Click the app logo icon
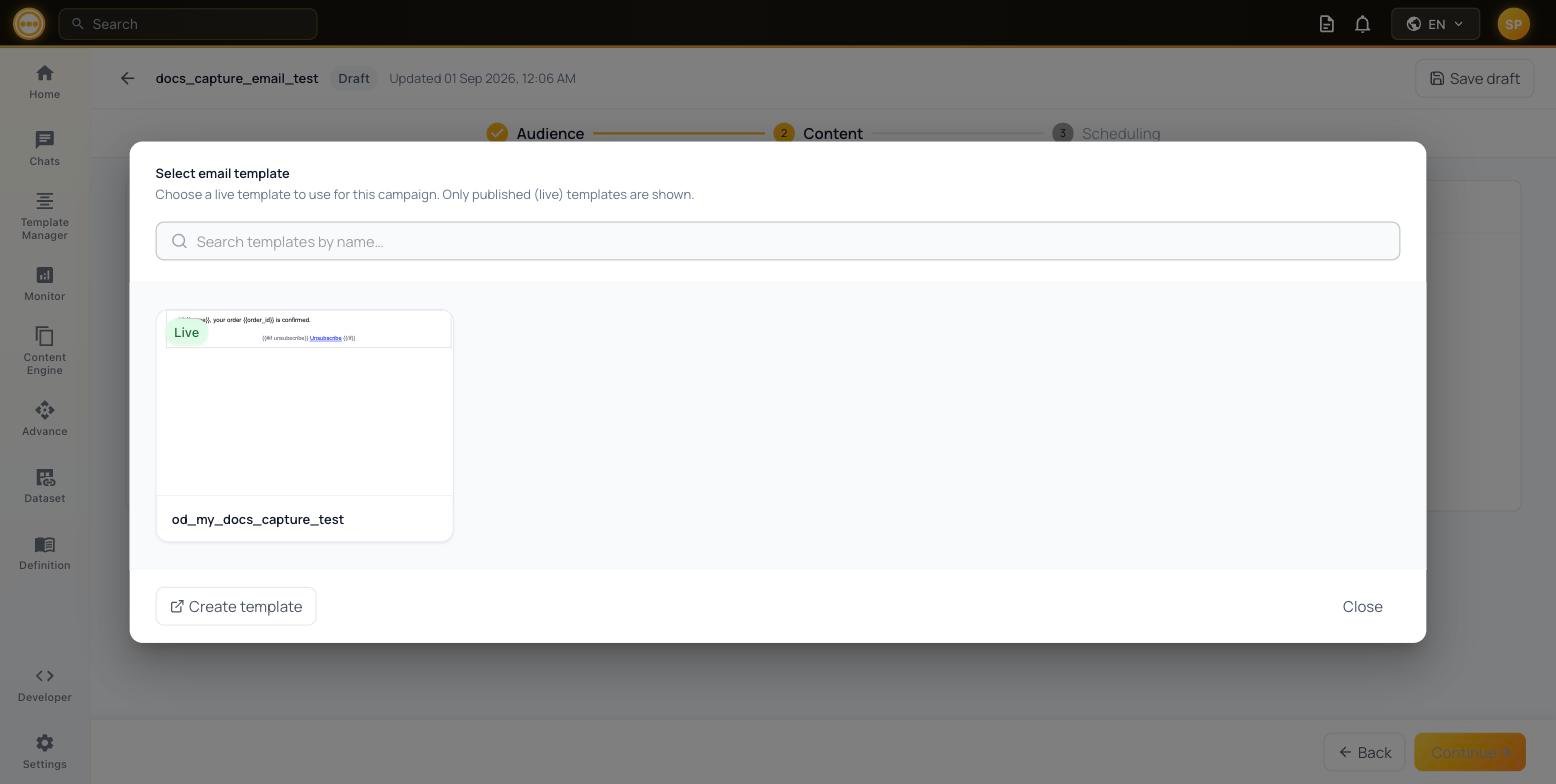1556x784 pixels. 29,23
